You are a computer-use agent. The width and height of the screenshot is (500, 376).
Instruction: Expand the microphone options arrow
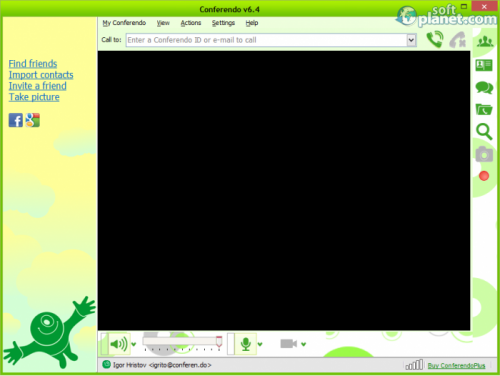(x=260, y=344)
